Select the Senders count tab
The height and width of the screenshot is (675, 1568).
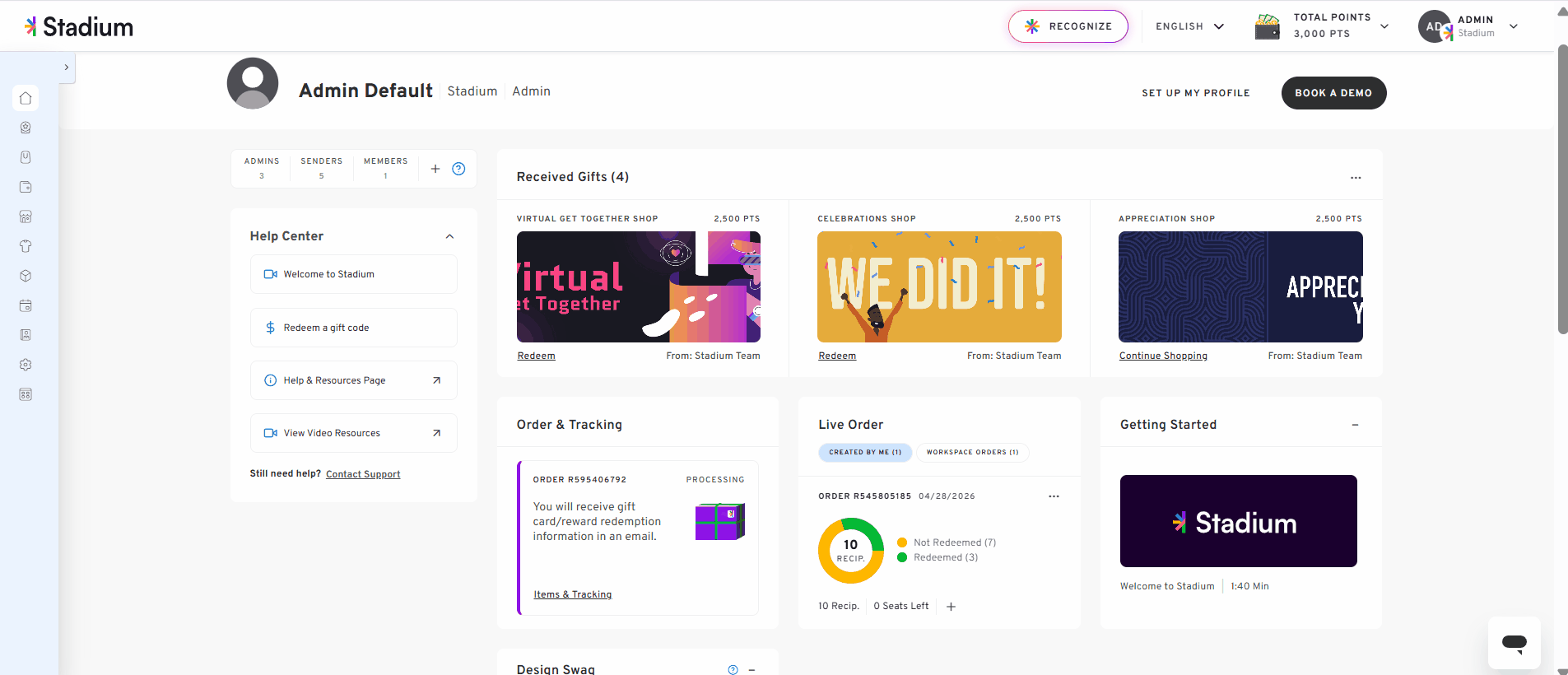coord(321,168)
